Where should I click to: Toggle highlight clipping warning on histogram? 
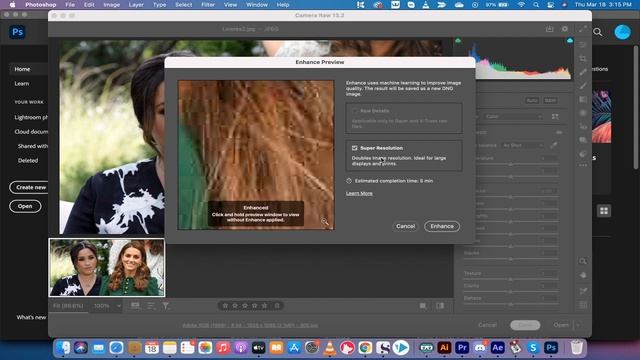(x=570, y=40)
